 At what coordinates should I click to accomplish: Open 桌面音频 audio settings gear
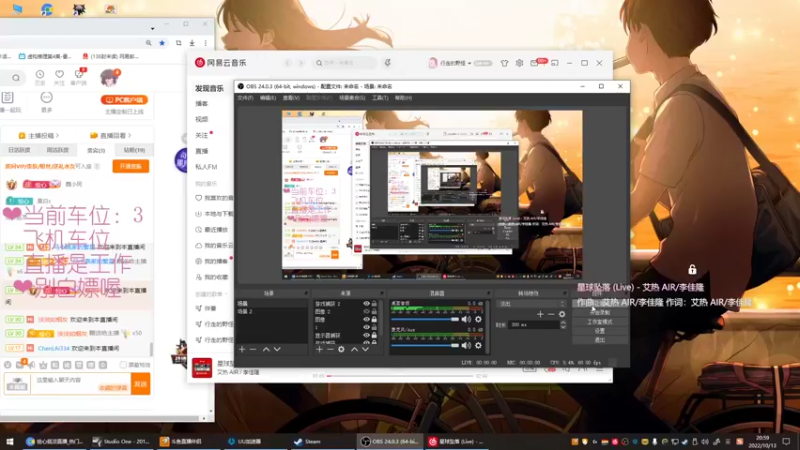478,319
